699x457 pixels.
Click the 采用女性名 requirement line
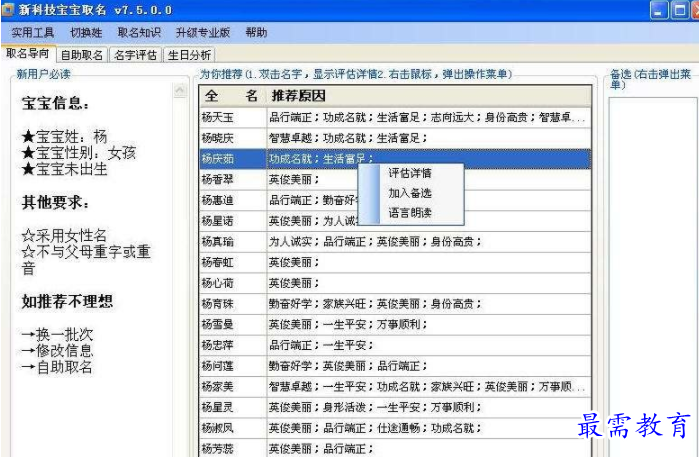(x=64, y=235)
